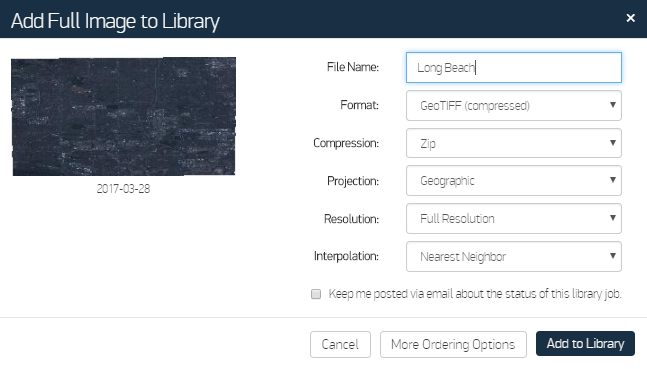647x369 pixels.
Task: Click the arrow icon on the Compression selector
Action: click(613, 143)
